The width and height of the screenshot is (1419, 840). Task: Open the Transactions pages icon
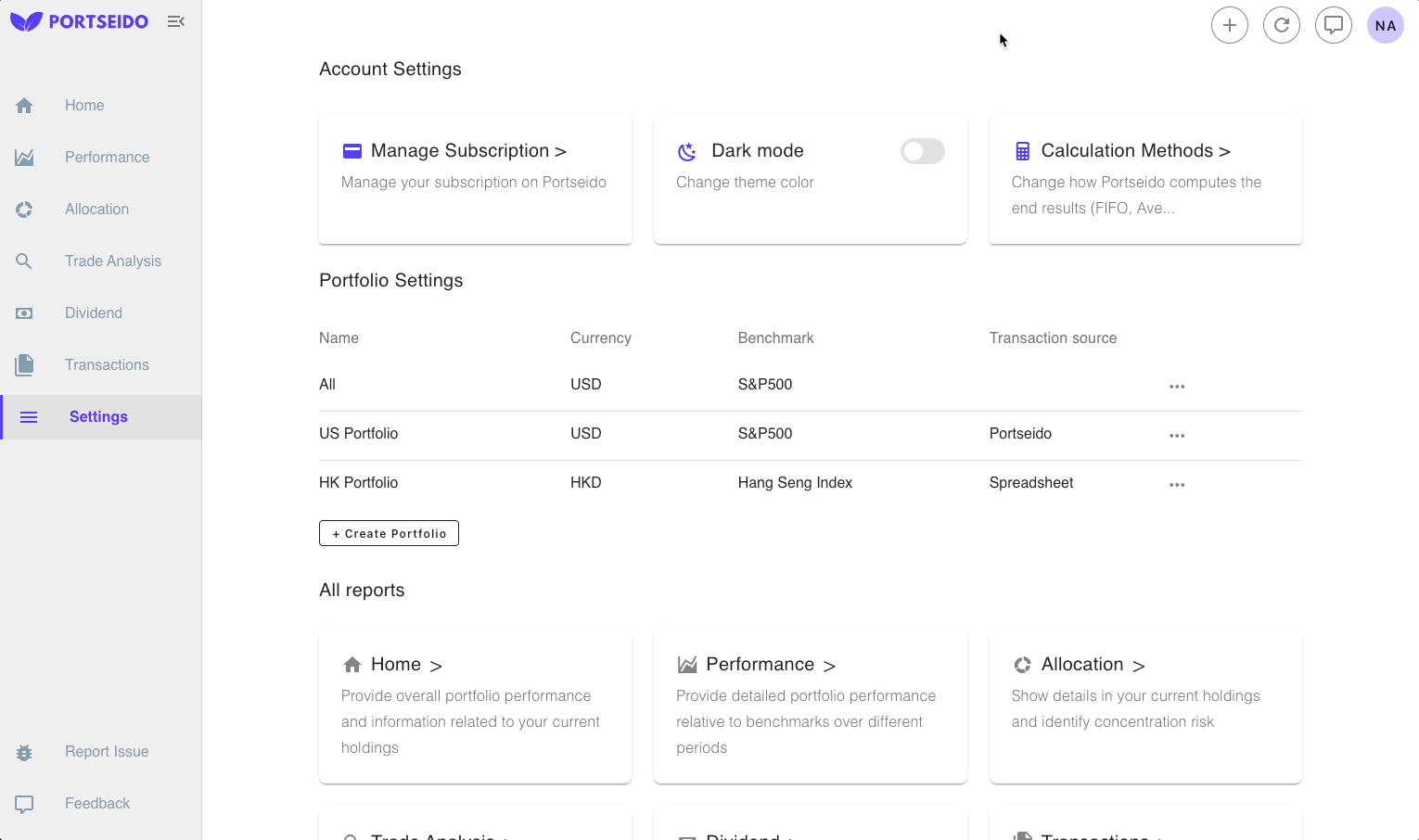[24, 364]
